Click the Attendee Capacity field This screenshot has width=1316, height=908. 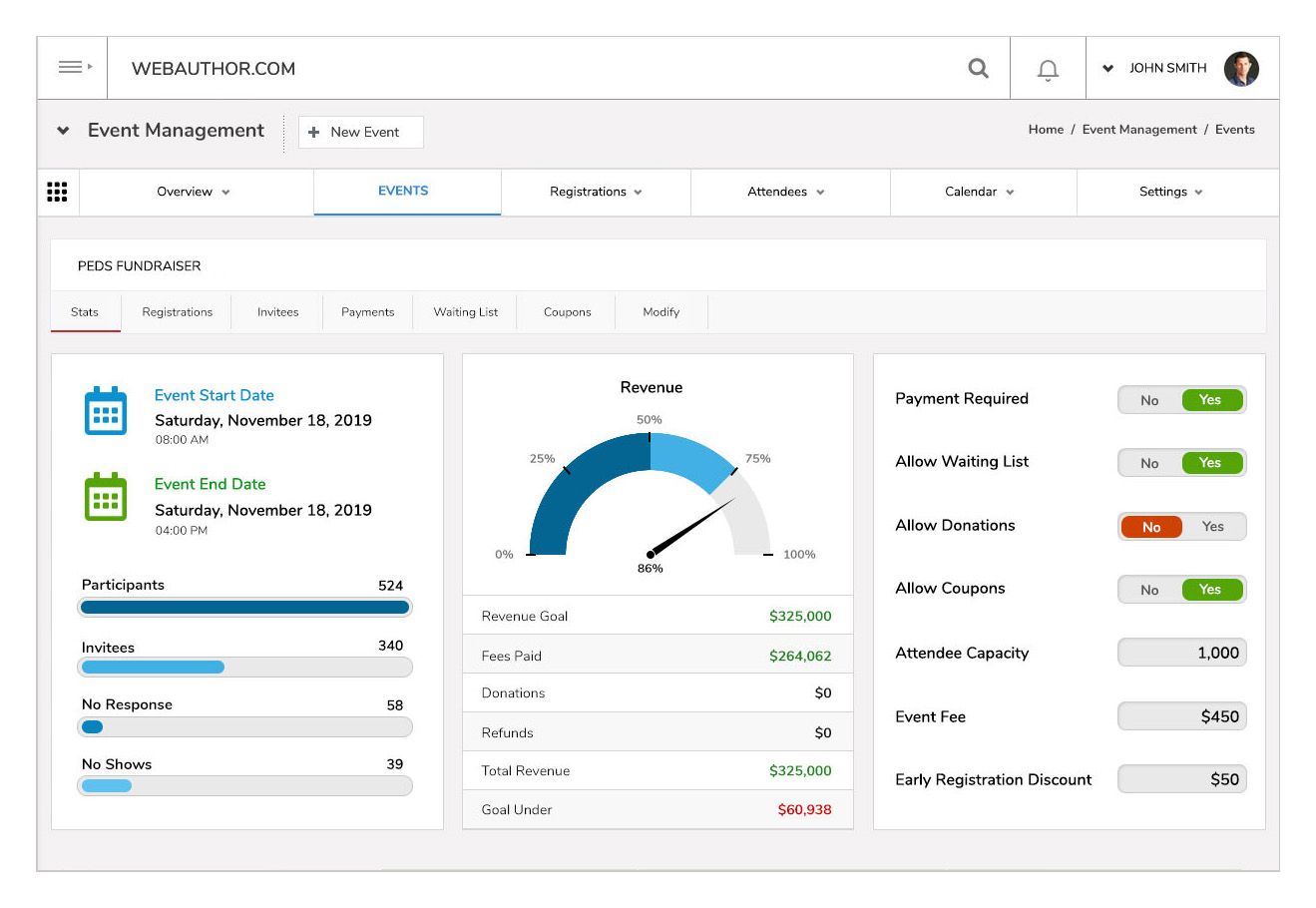(1181, 653)
